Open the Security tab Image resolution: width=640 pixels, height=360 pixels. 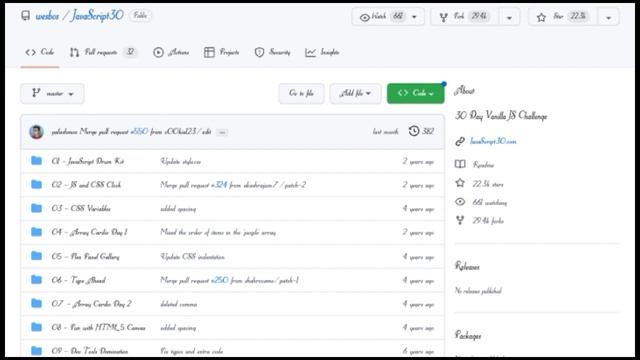[272, 52]
